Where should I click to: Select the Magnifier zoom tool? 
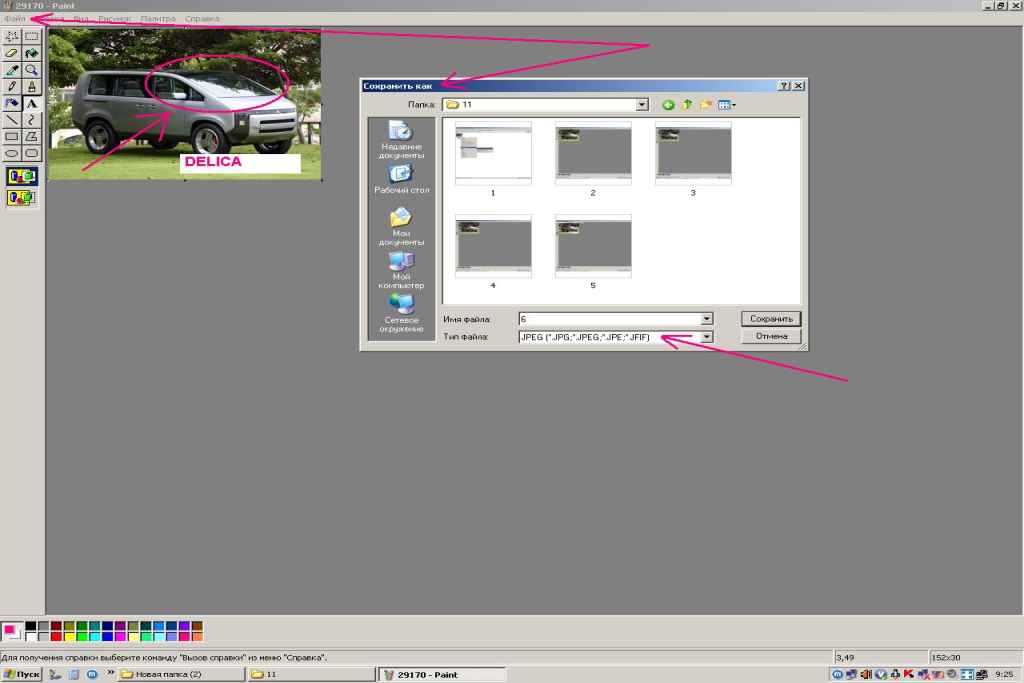tap(32, 70)
